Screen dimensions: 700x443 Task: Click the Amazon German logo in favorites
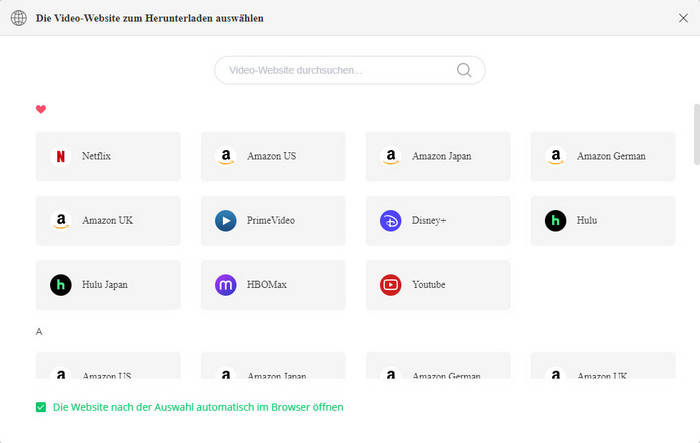(x=556, y=156)
